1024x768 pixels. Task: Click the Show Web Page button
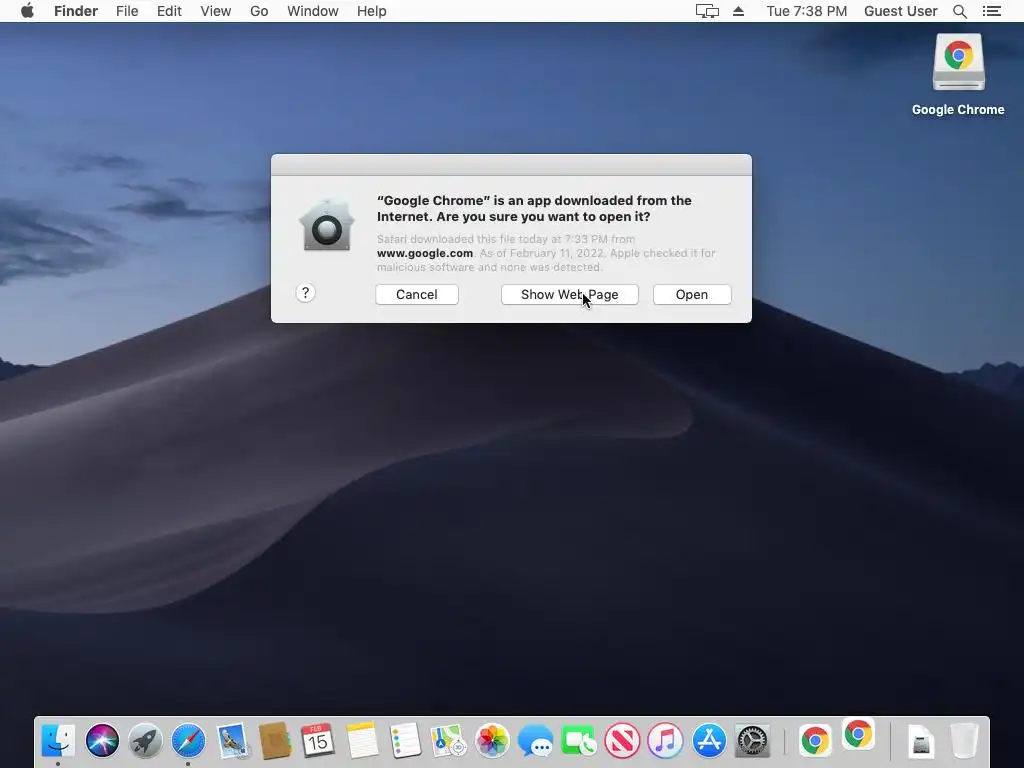[569, 295]
